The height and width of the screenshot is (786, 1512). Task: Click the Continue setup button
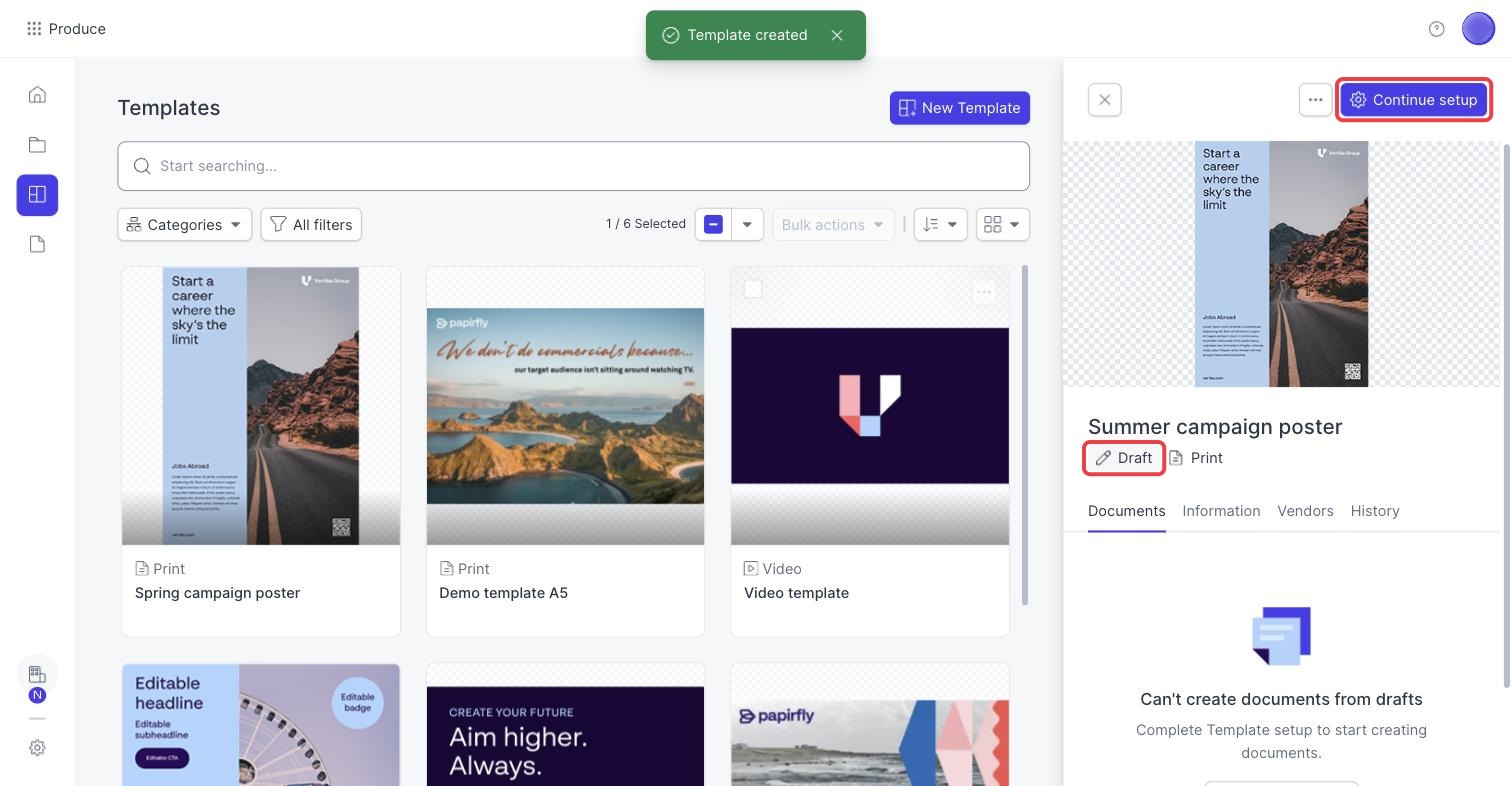point(1414,100)
